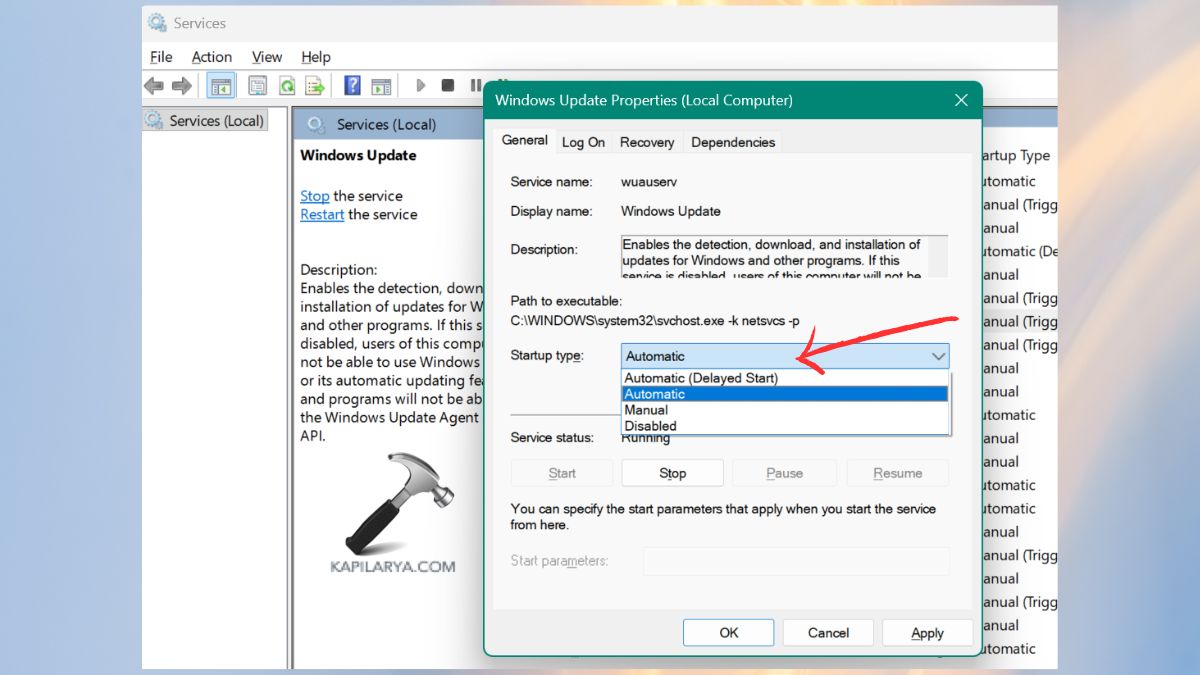Click the Start parameters input field
Screen dimensions: 1200x675
pyautogui.click(x=795, y=561)
